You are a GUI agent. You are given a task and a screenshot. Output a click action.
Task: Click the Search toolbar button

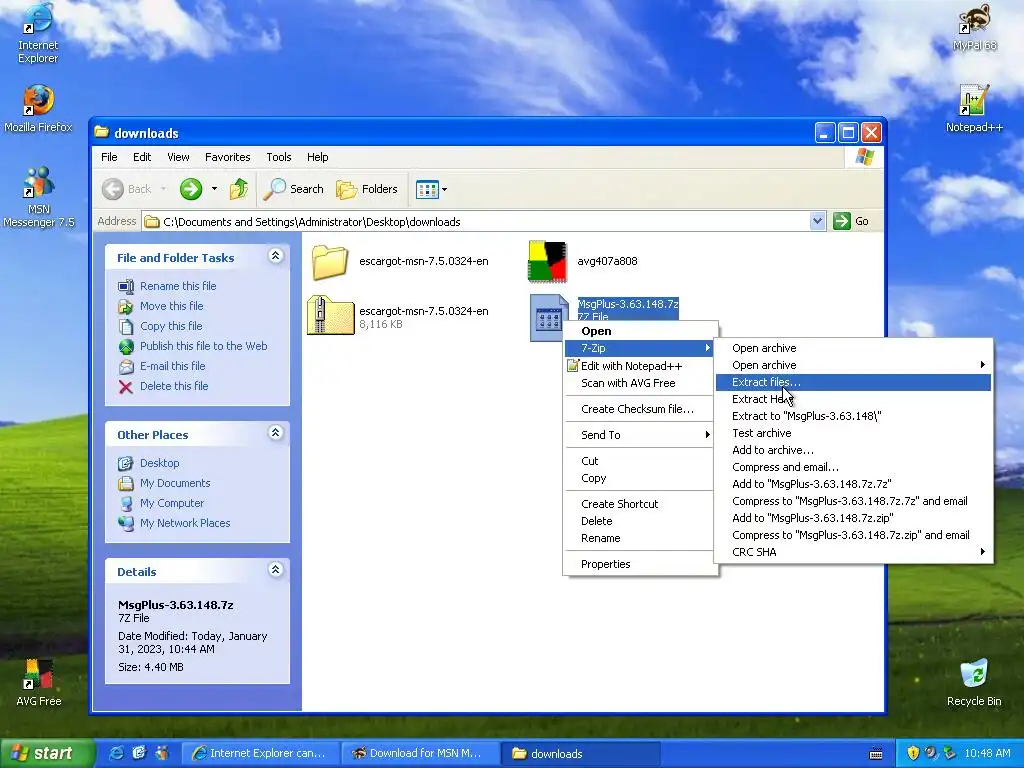coord(293,189)
